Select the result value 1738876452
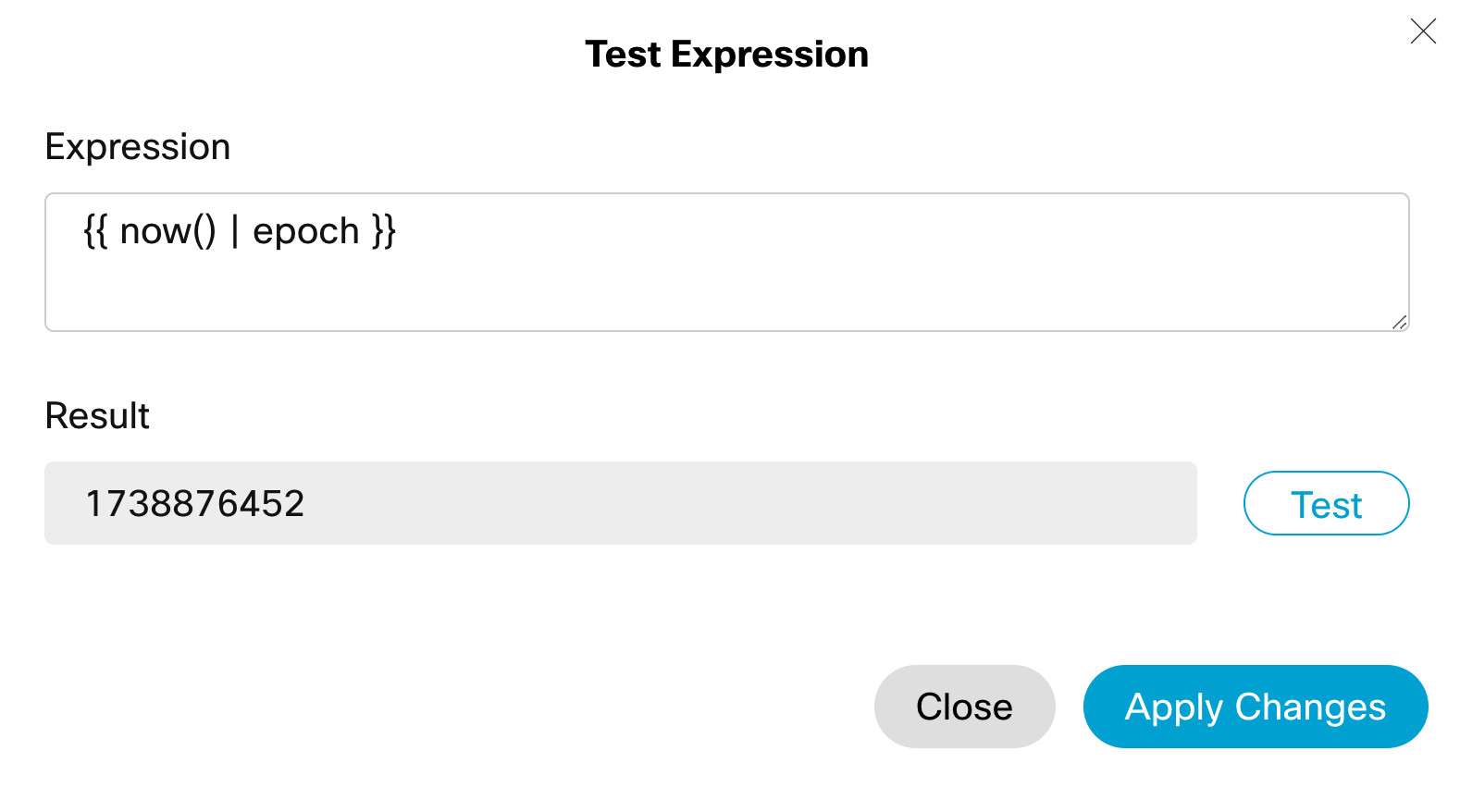Screen dimensions: 1460x812 (194, 504)
